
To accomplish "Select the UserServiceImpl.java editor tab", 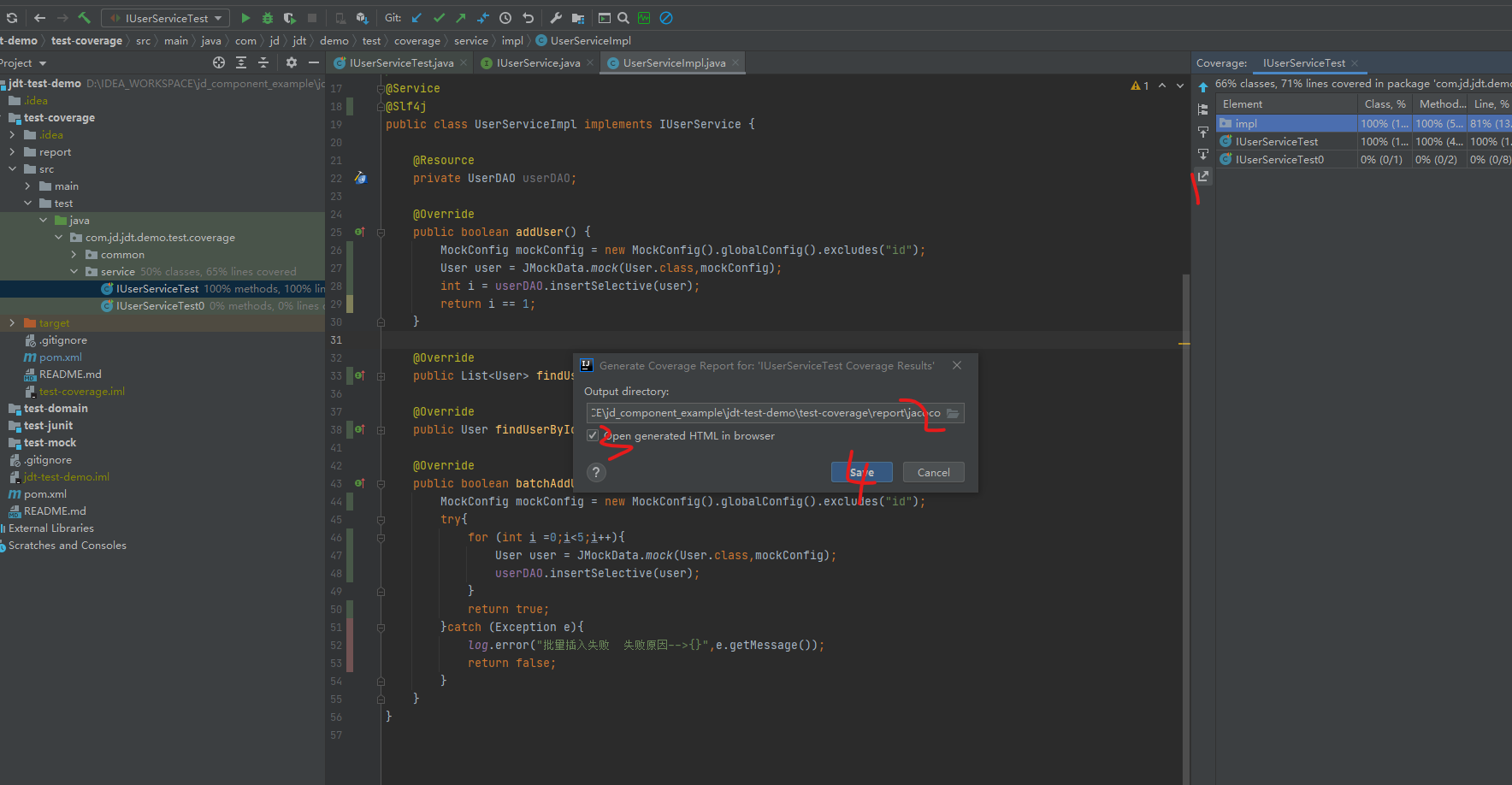I will click(x=674, y=63).
